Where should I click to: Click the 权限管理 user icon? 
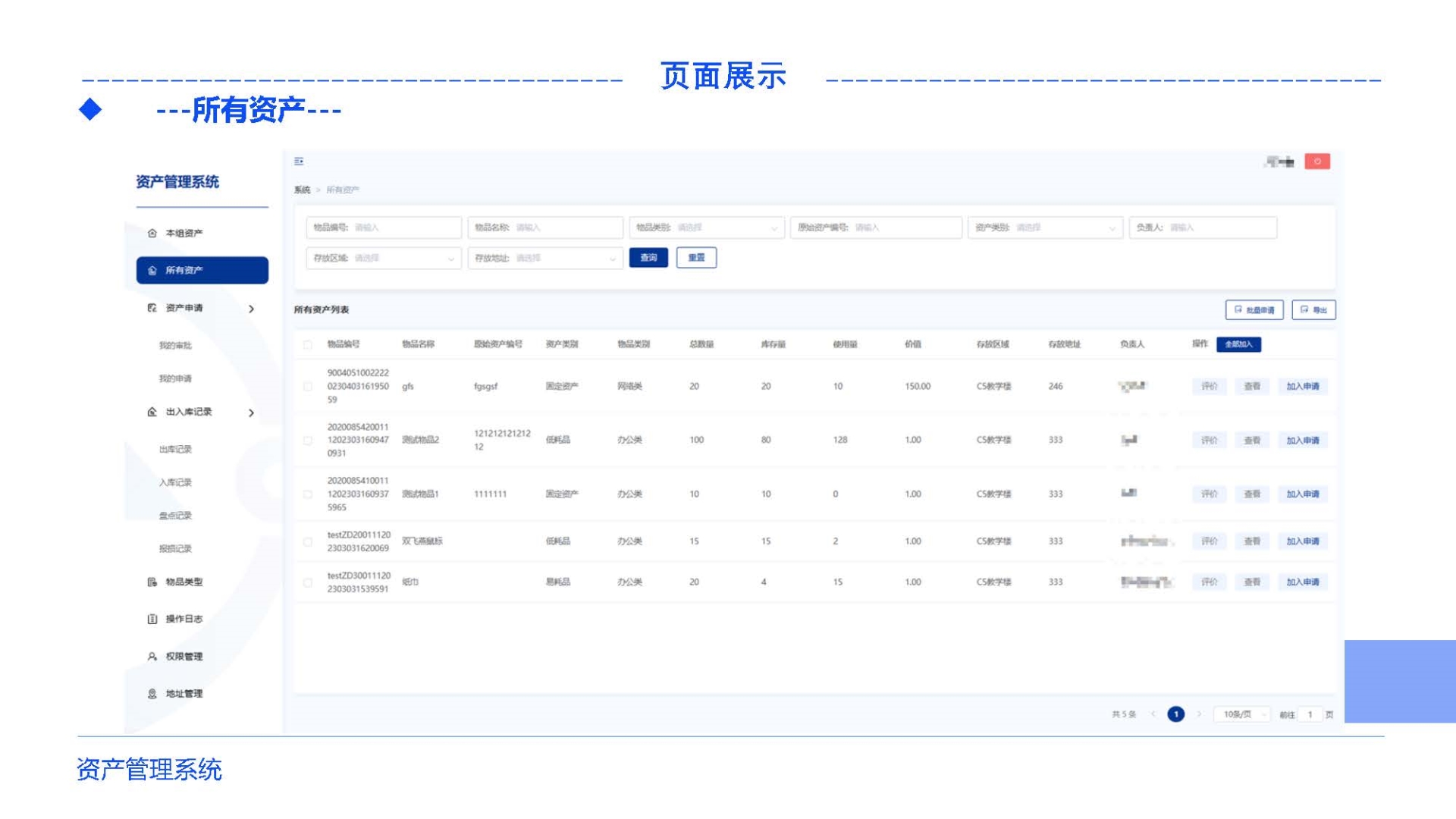[x=152, y=656]
